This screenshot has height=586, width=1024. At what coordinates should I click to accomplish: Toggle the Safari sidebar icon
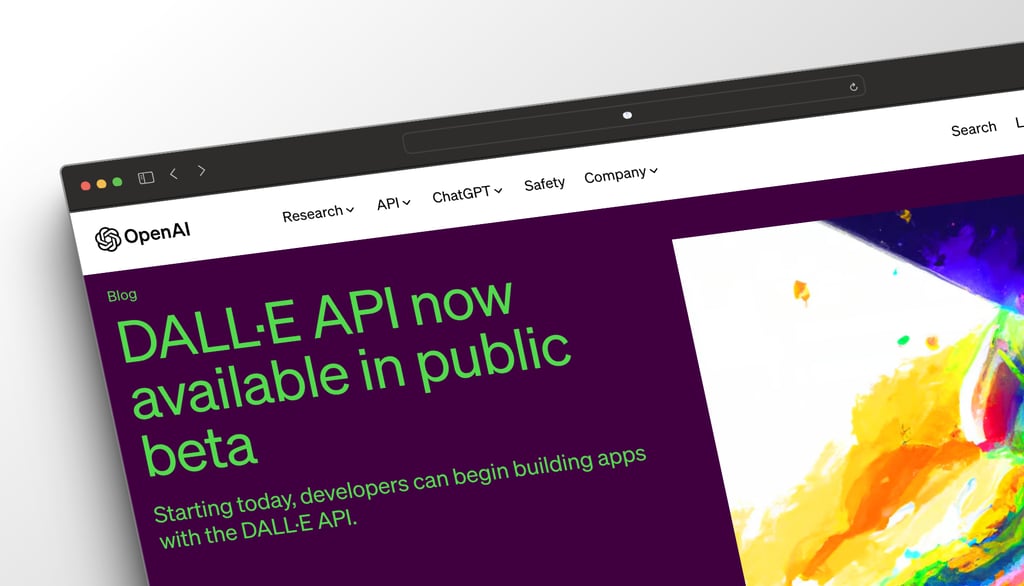coord(146,178)
